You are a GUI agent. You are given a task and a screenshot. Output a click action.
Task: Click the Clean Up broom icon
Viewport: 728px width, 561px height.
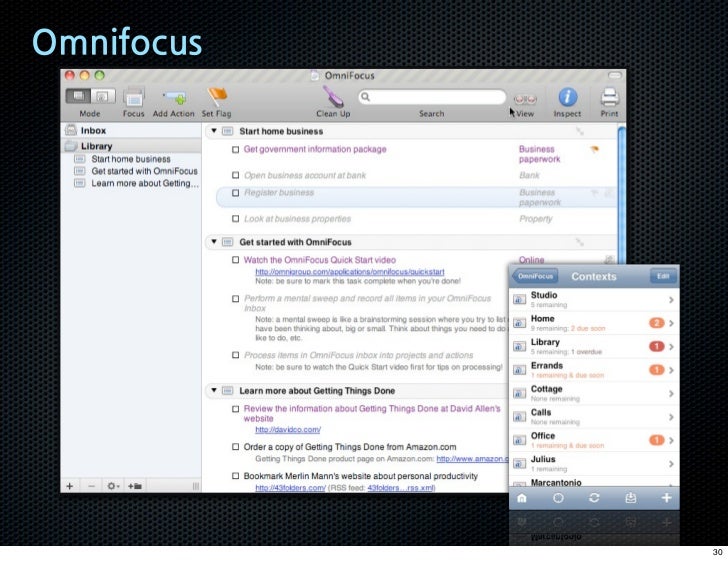[x=333, y=97]
